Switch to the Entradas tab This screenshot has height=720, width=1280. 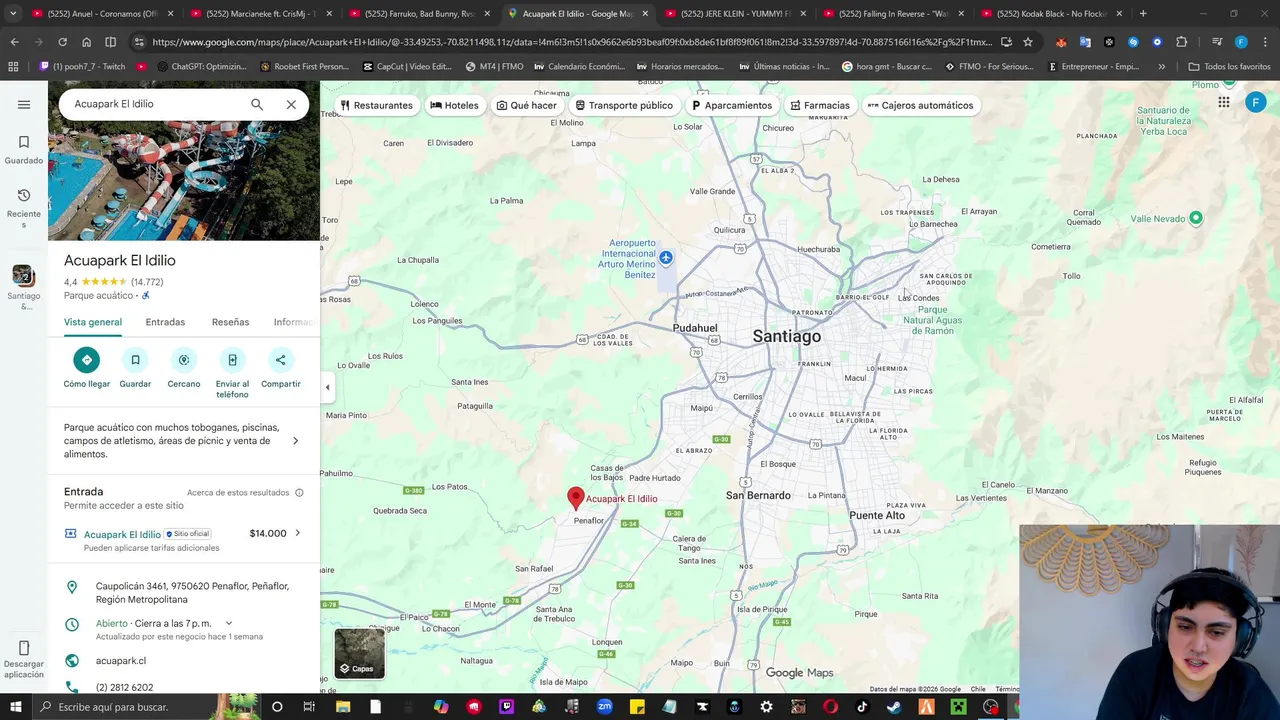tap(165, 322)
